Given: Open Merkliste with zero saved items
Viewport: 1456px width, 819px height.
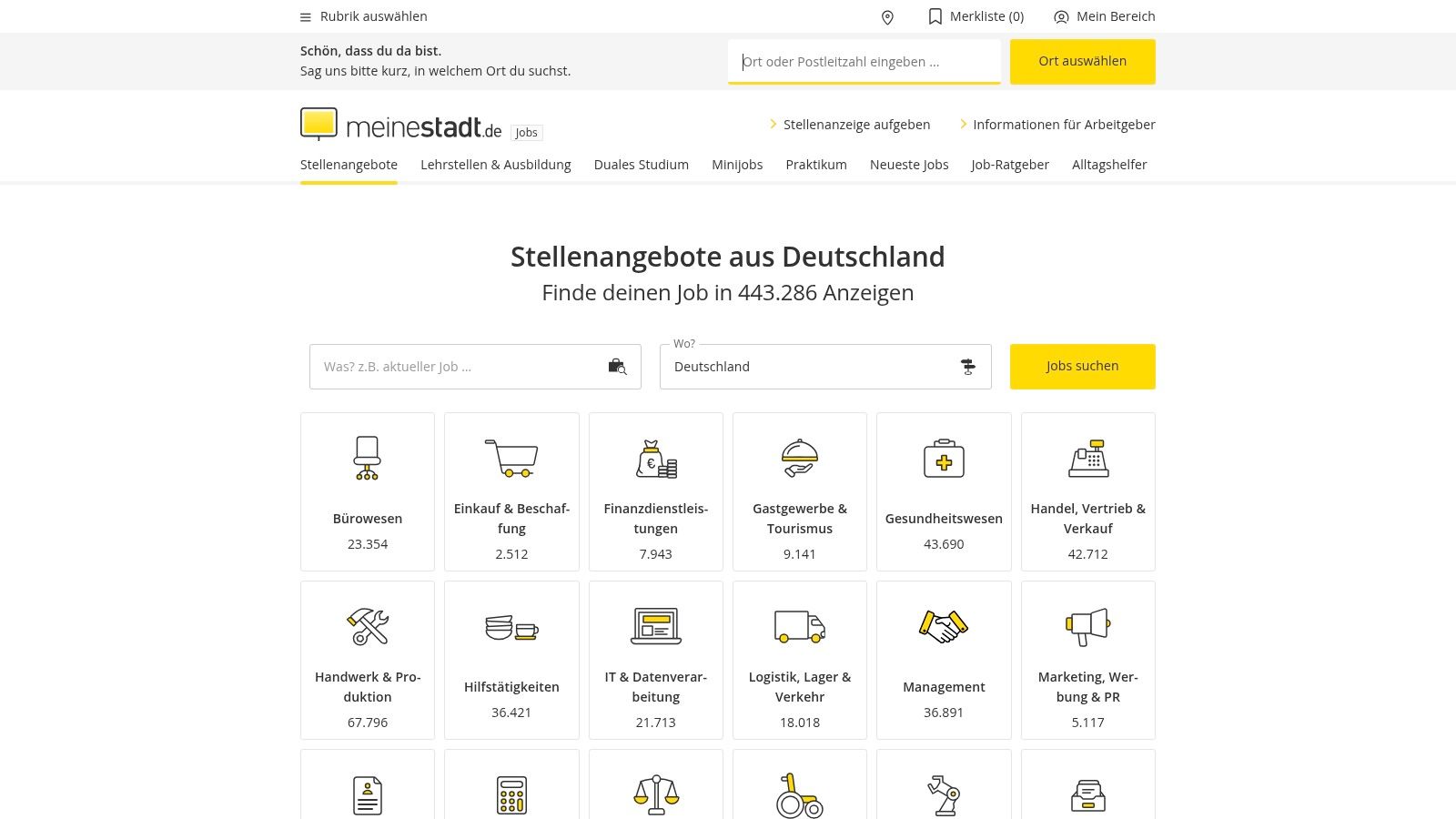Looking at the screenshot, I should click(976, 16).
